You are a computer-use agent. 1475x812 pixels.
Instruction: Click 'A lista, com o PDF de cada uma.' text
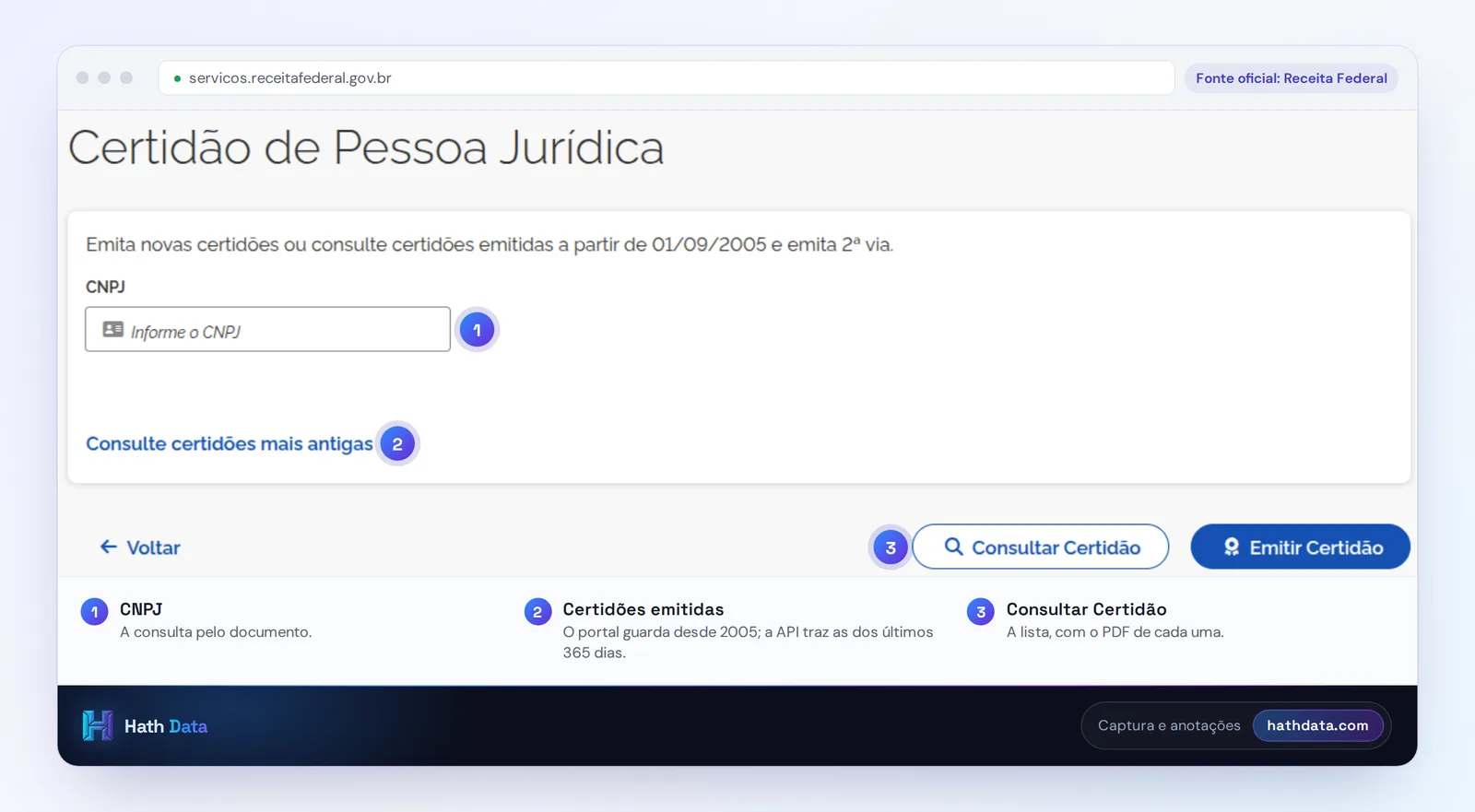[x=1115, y=632]
